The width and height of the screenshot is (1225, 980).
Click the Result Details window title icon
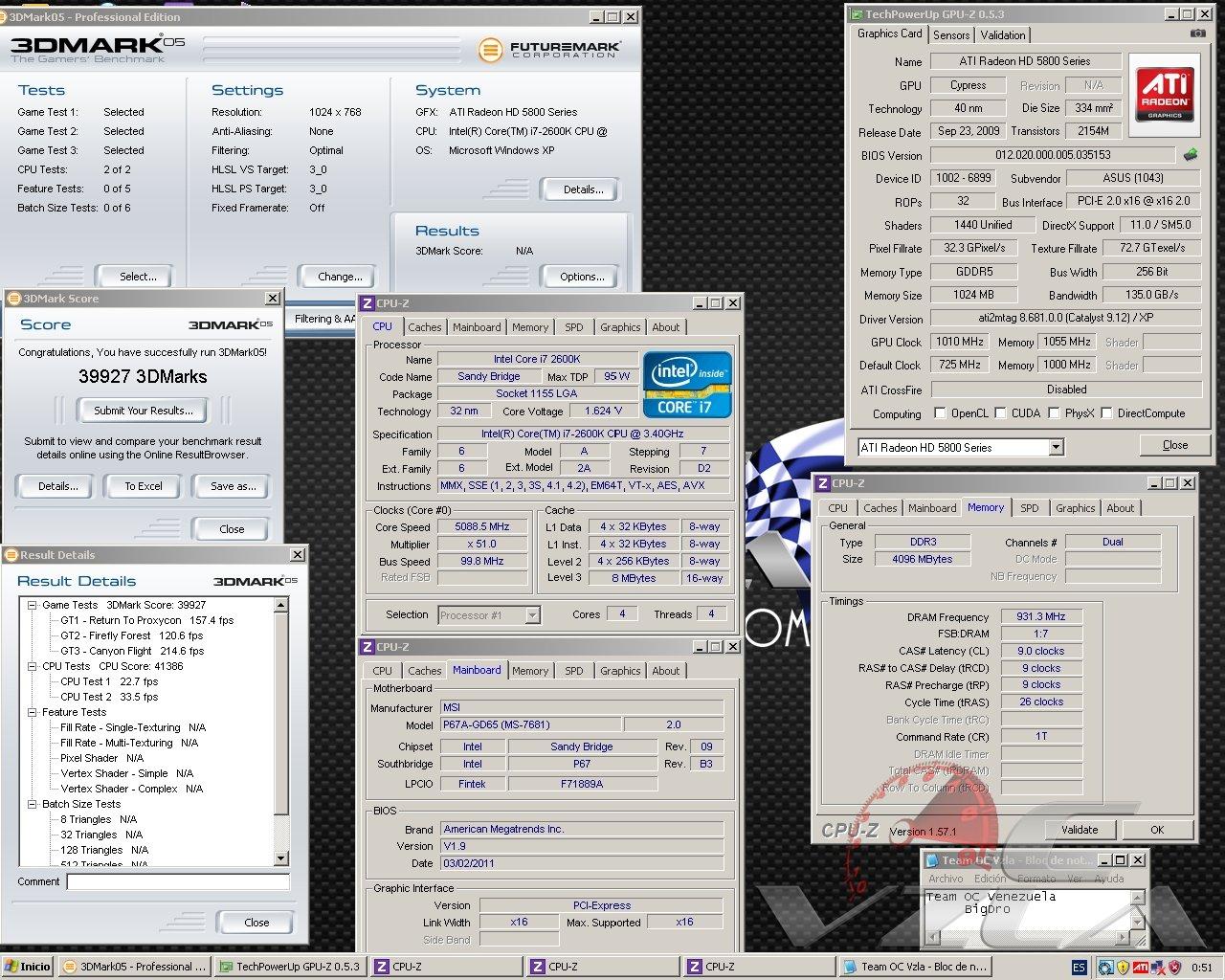tap(11, 555)
